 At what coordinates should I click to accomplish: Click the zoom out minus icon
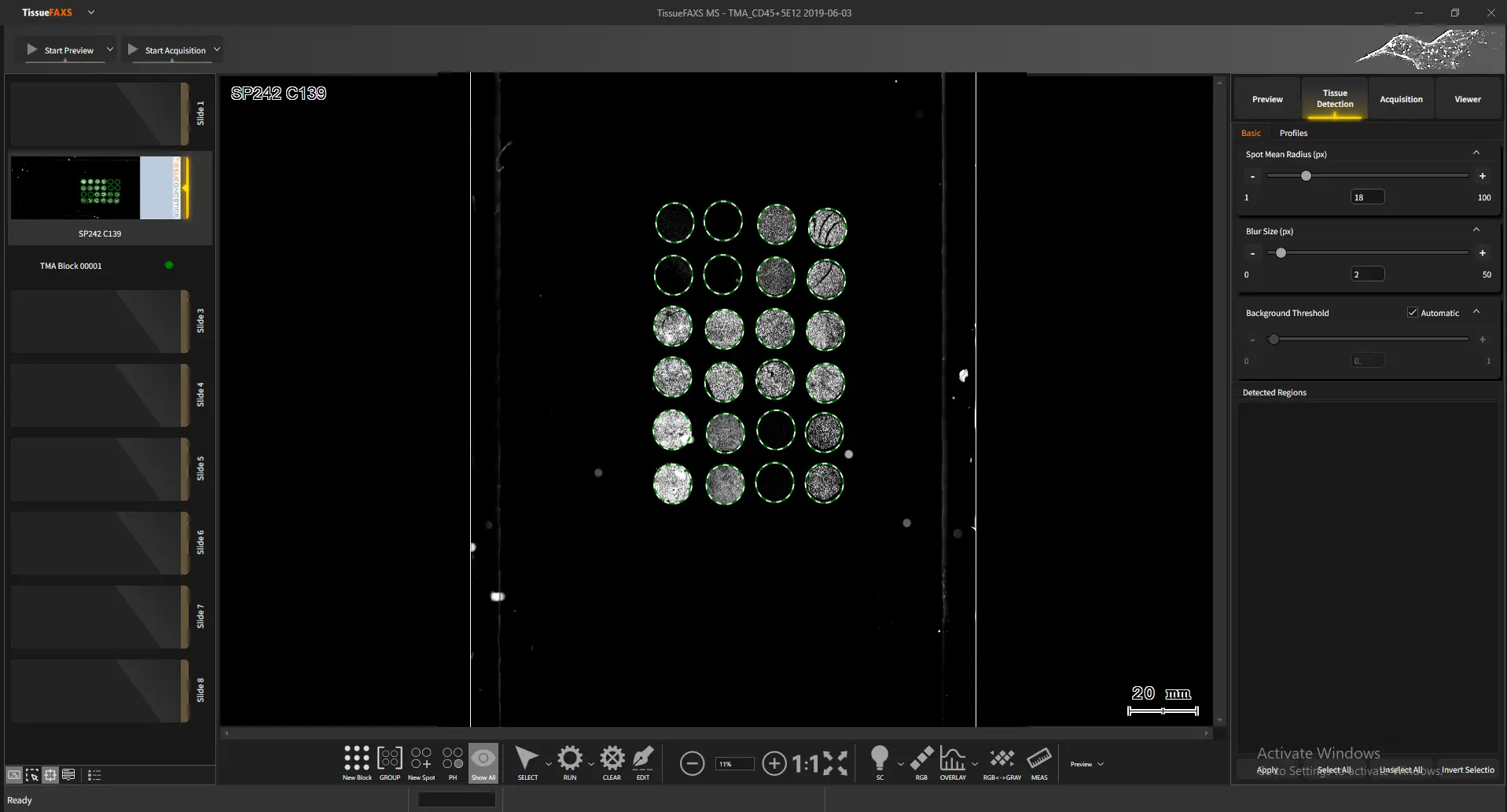click(x=692, y=763)
